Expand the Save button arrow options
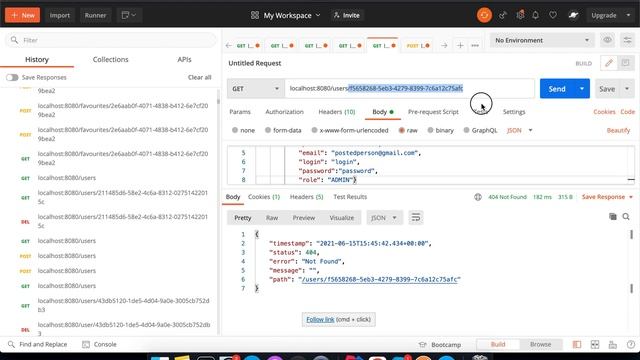Image resolution: width=640 pixels, height=360 pixels. (x=627, y=89)
